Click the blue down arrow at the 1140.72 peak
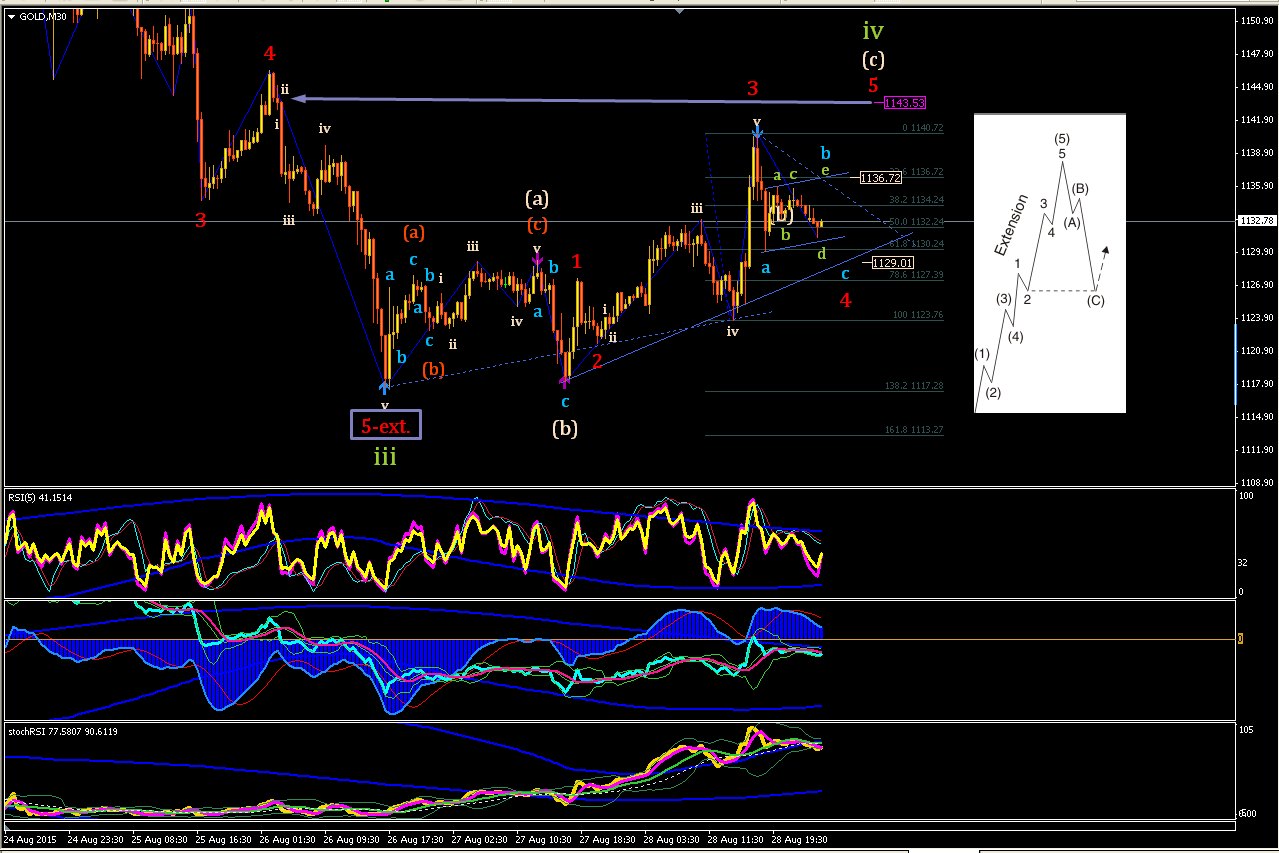The width and height of the screenshot is (1279, 853). pyautogui.click(x=757, y=130)
